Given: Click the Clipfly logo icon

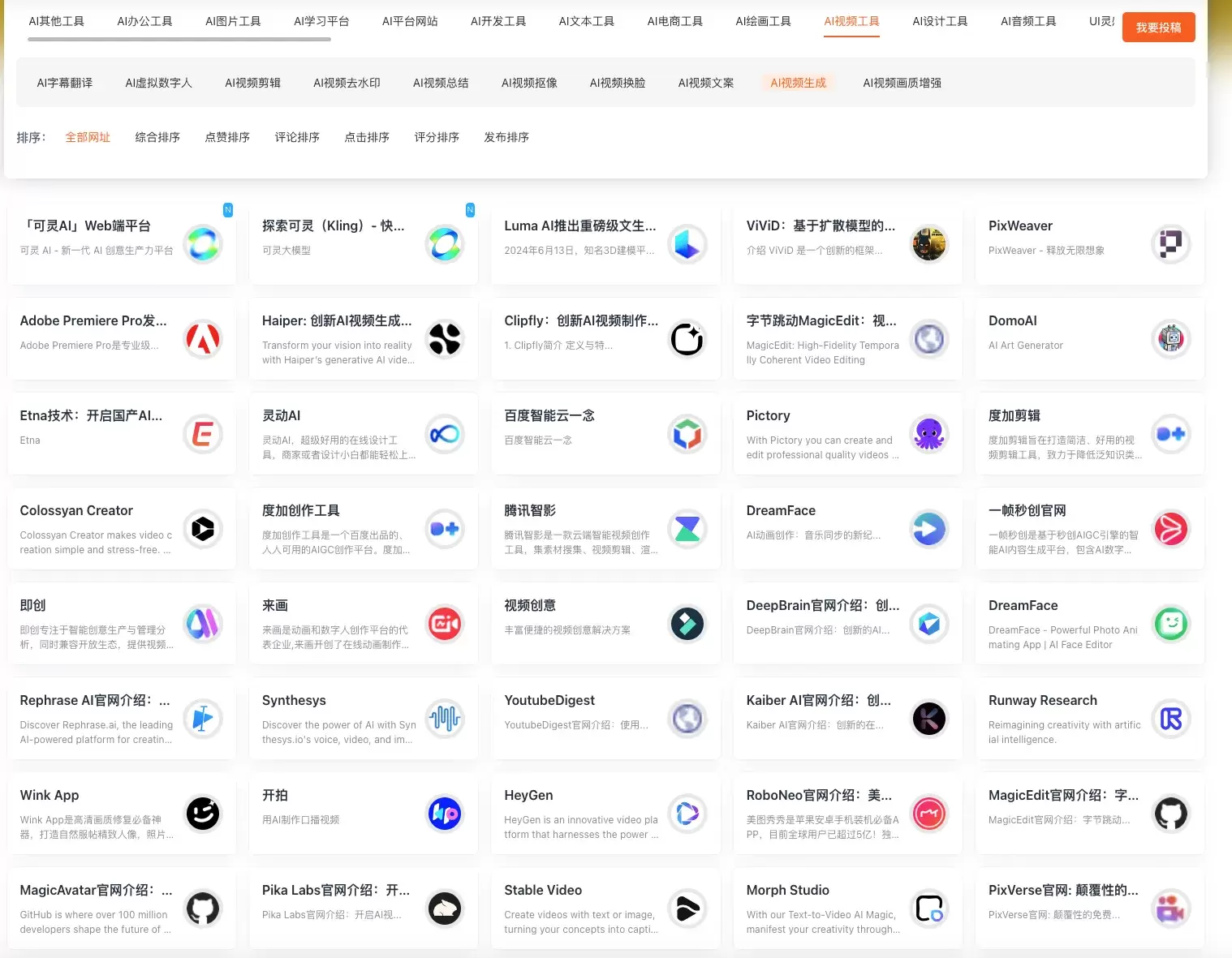Looking at the screenshot, I should click(687, 339).
